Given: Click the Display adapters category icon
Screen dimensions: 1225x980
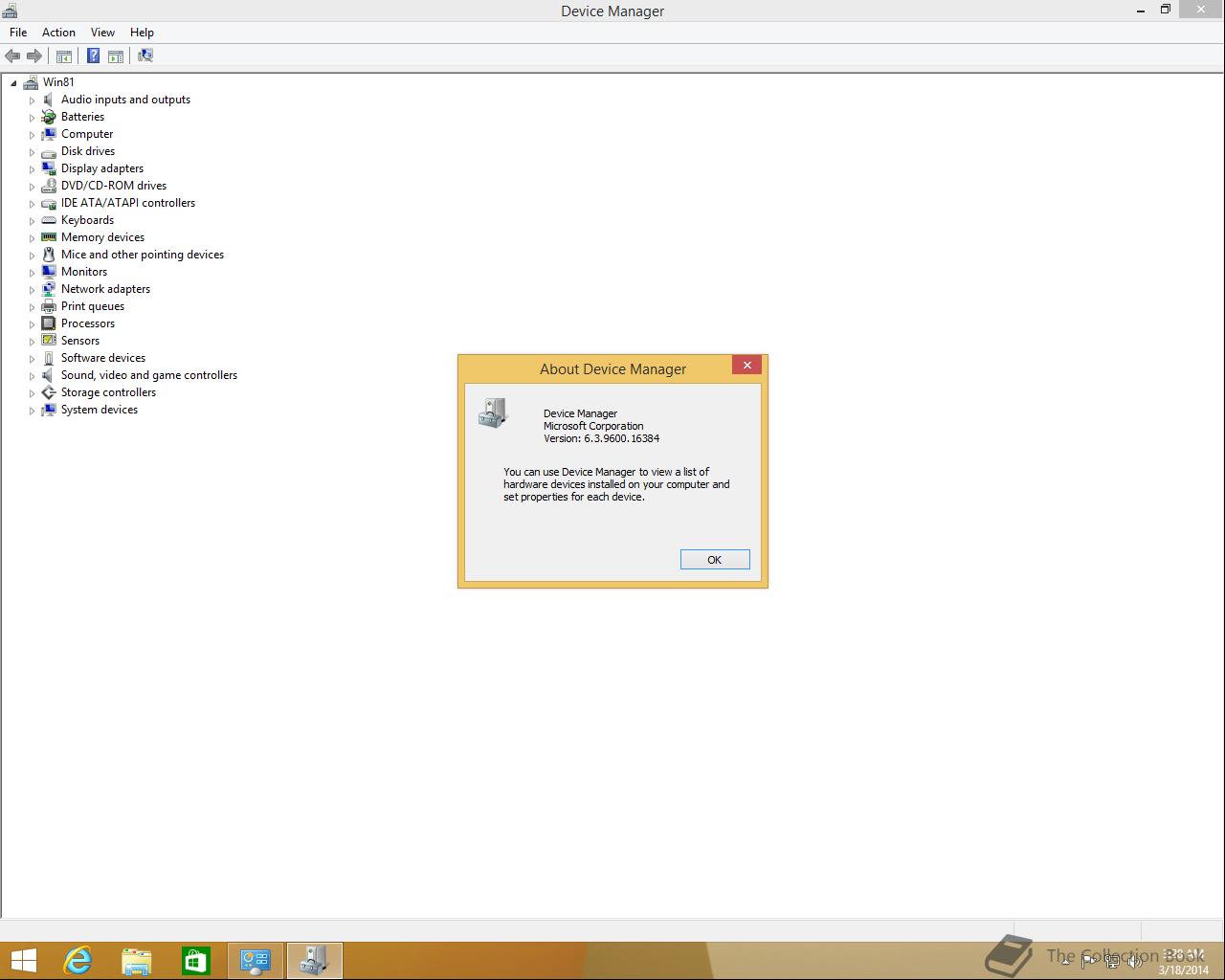Looking at the screenshot, I should tap(49, 168).
